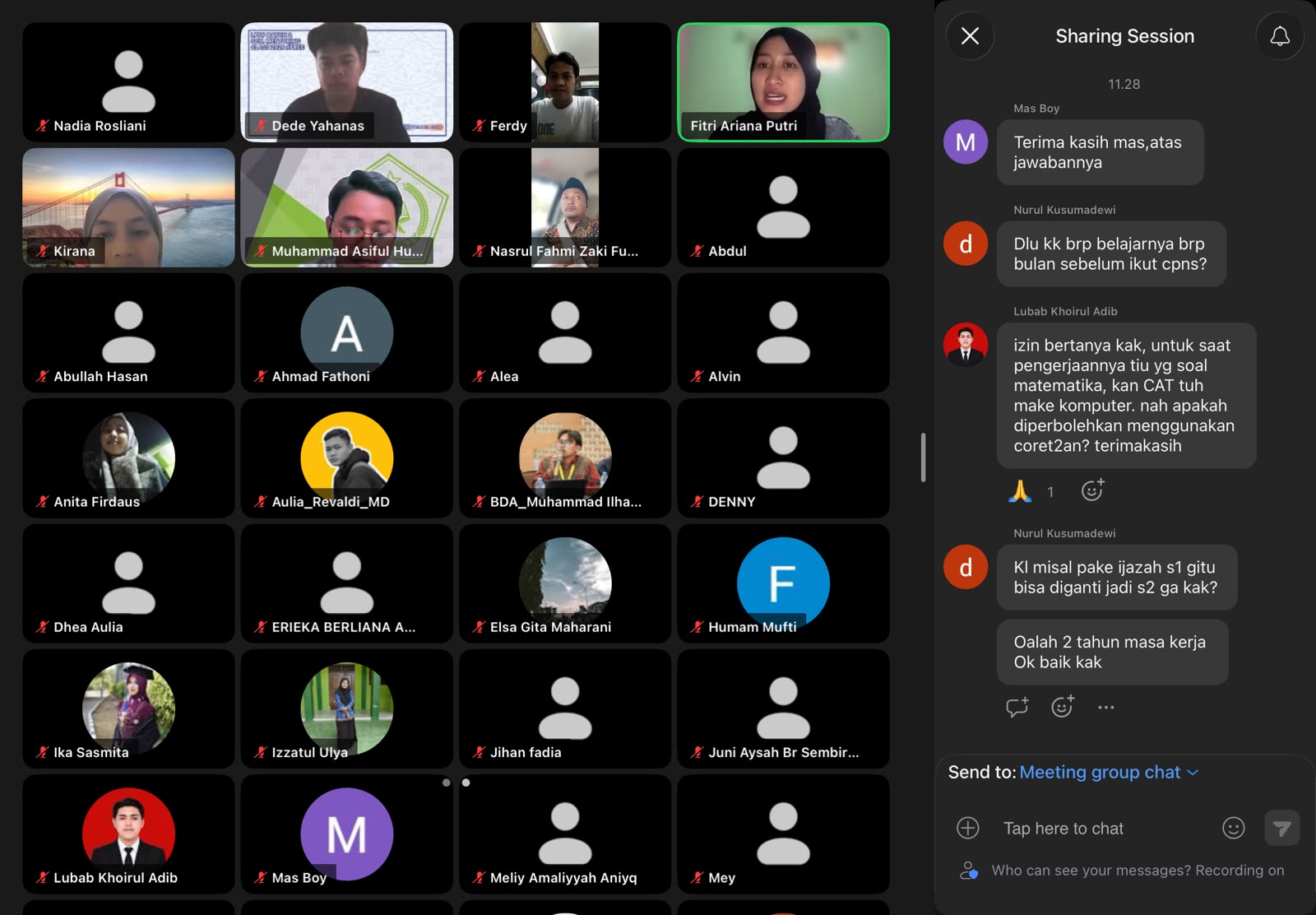The height and width of the screenshot is (915, 1316).
Task: Add emoji reaction below Oalah message
Action: click(1063, 706)
